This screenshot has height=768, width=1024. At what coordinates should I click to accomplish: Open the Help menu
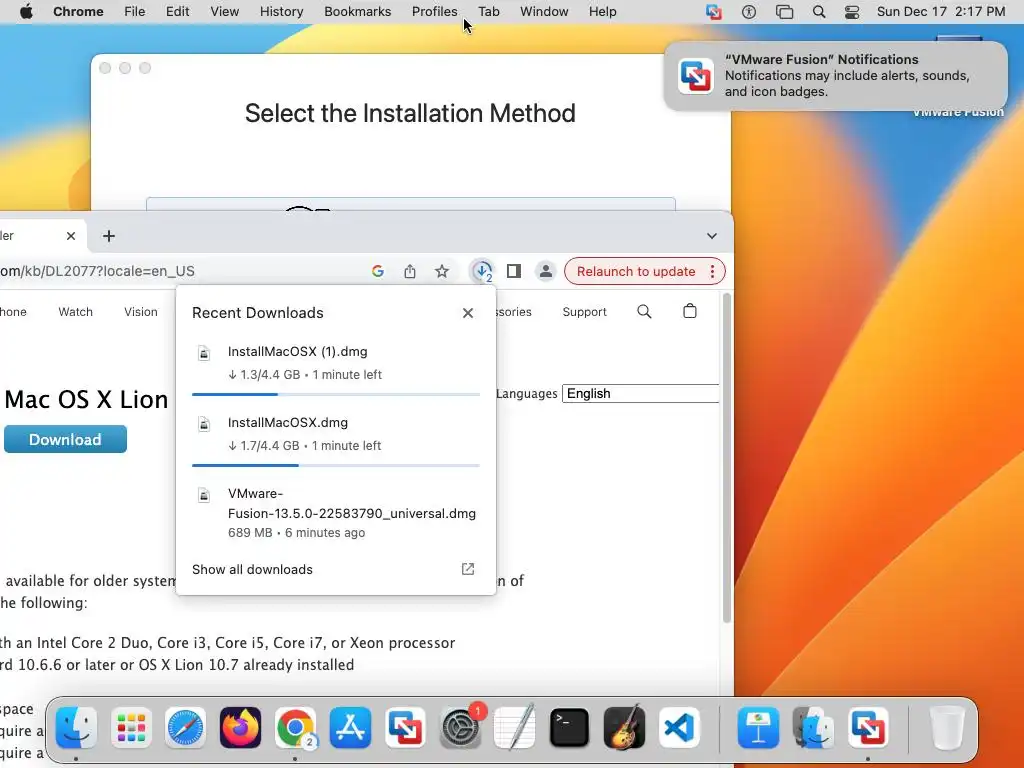602,12
